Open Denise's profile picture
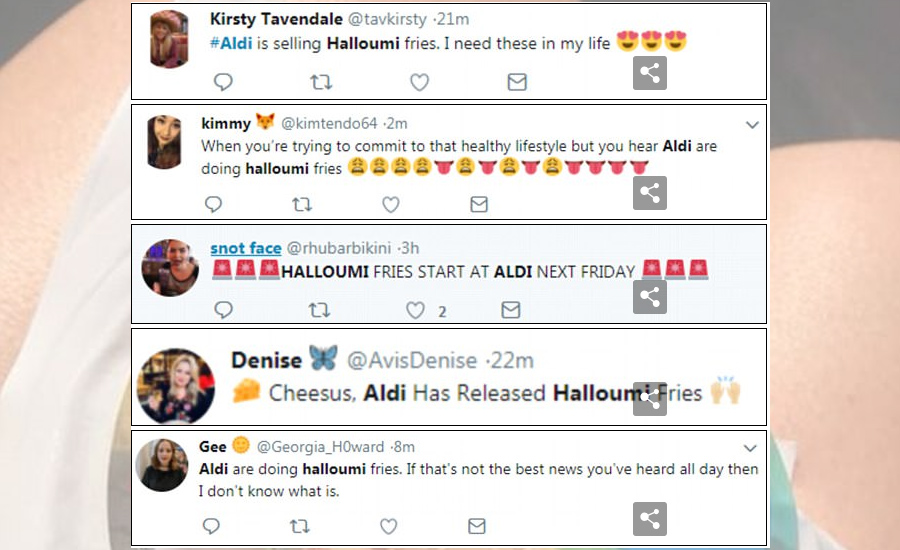 (176, 385)
